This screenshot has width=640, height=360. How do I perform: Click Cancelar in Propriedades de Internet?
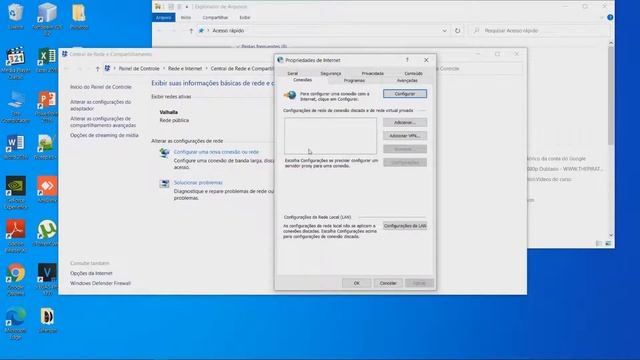click(388, 283)
